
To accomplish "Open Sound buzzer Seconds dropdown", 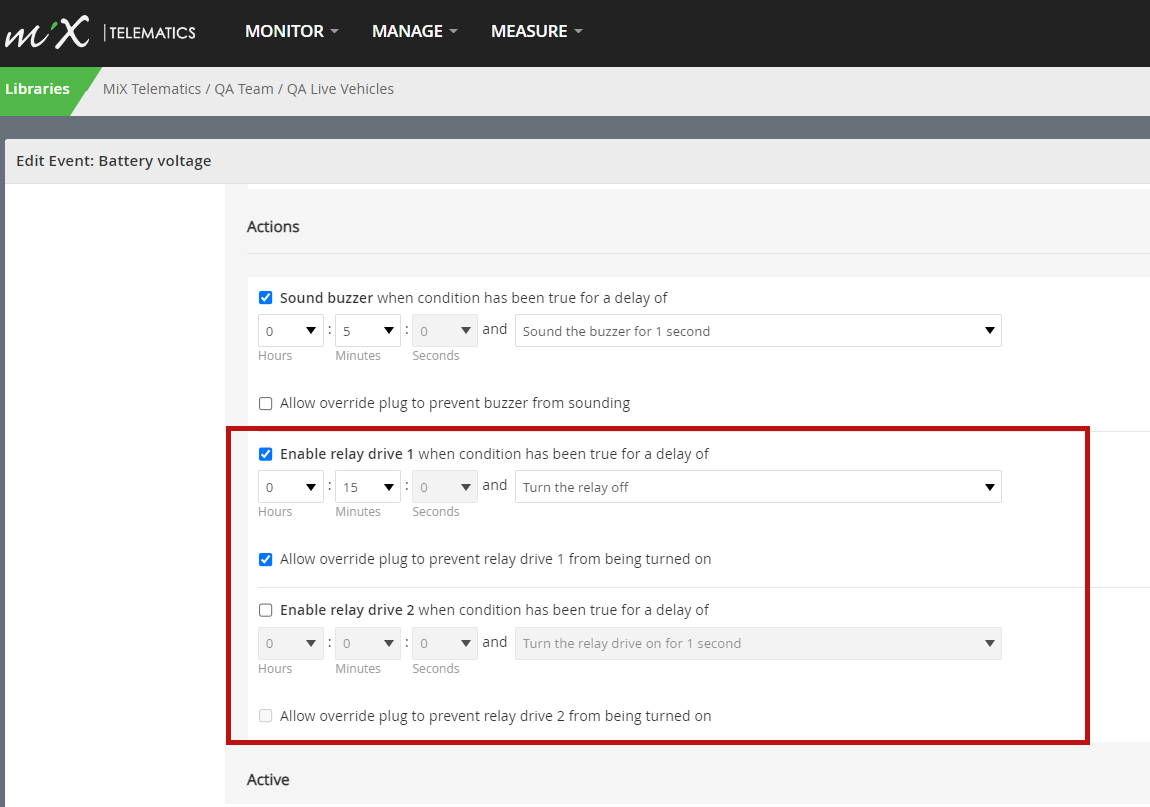I will pyautogui.click(x=444, y=331).
